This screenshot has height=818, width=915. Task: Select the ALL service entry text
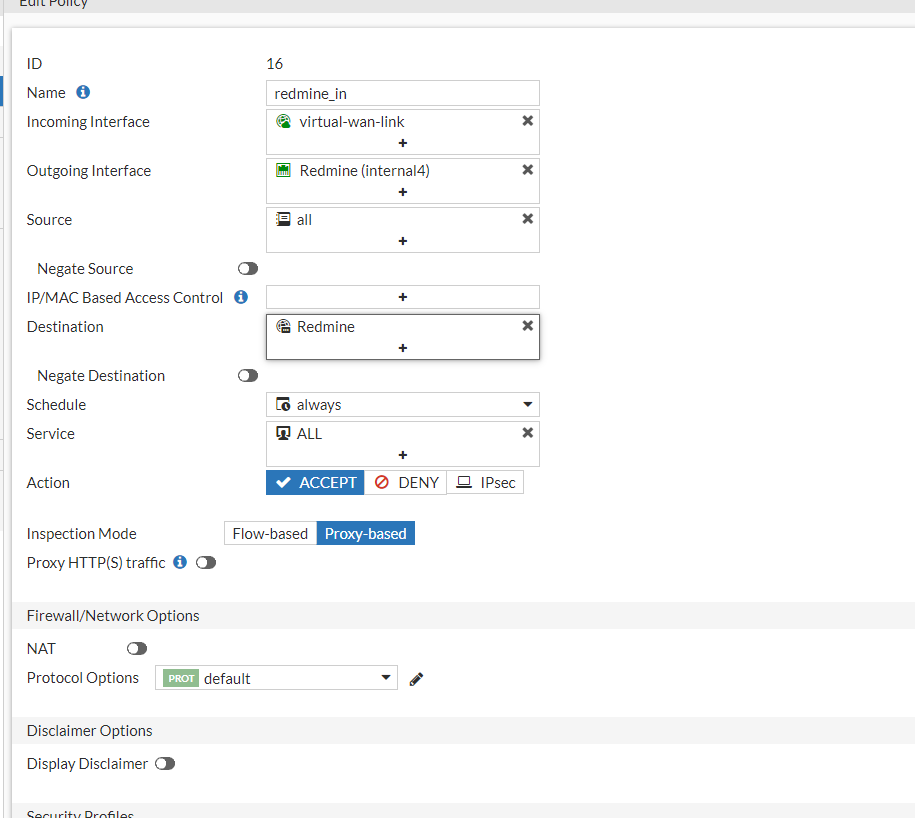coord(309,434)
